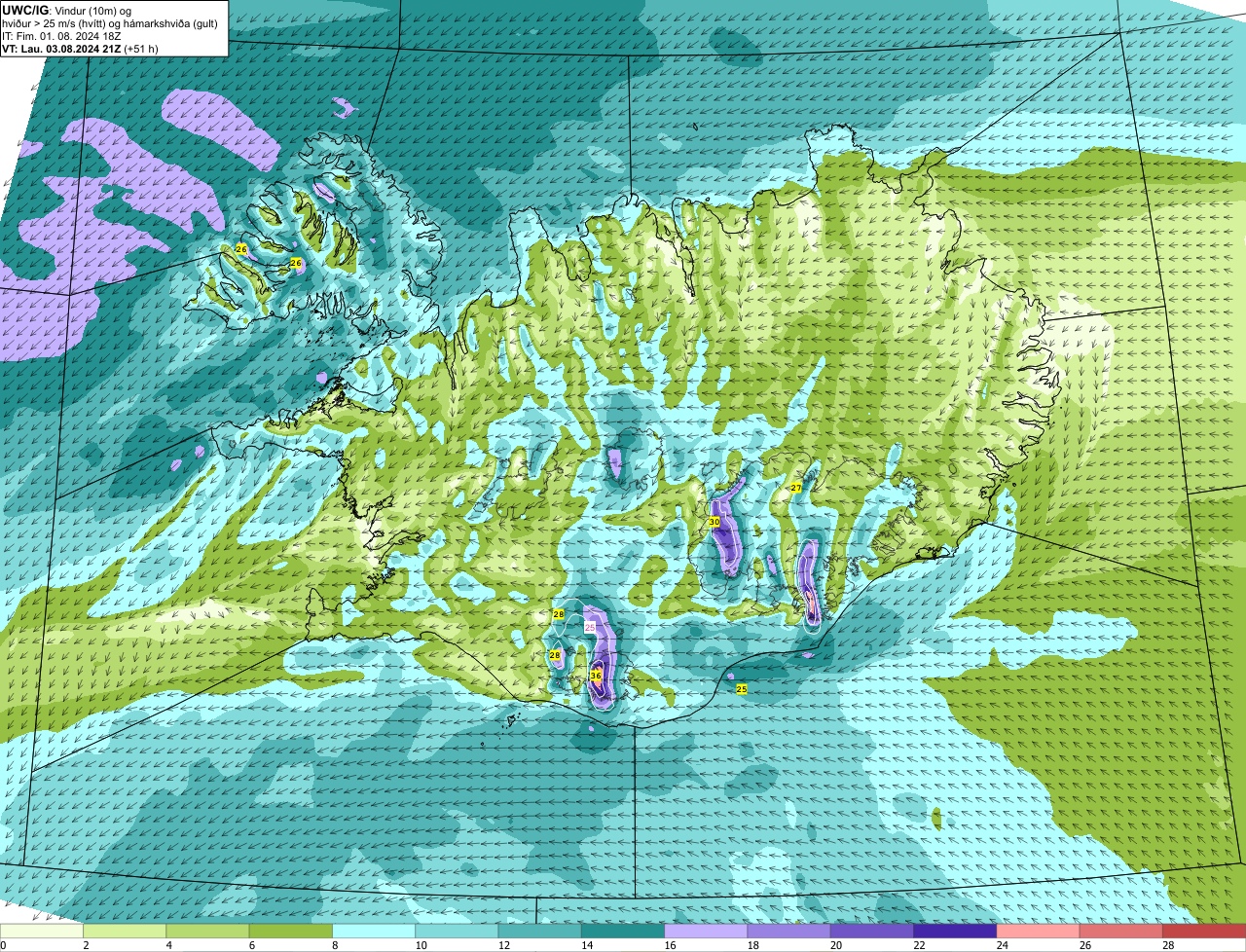This screenshot has width=1246, height=952.
Task: Click the 'VT: Lau. 03.08.2024 21Z' valid time
Action: [x=62, y=49]
